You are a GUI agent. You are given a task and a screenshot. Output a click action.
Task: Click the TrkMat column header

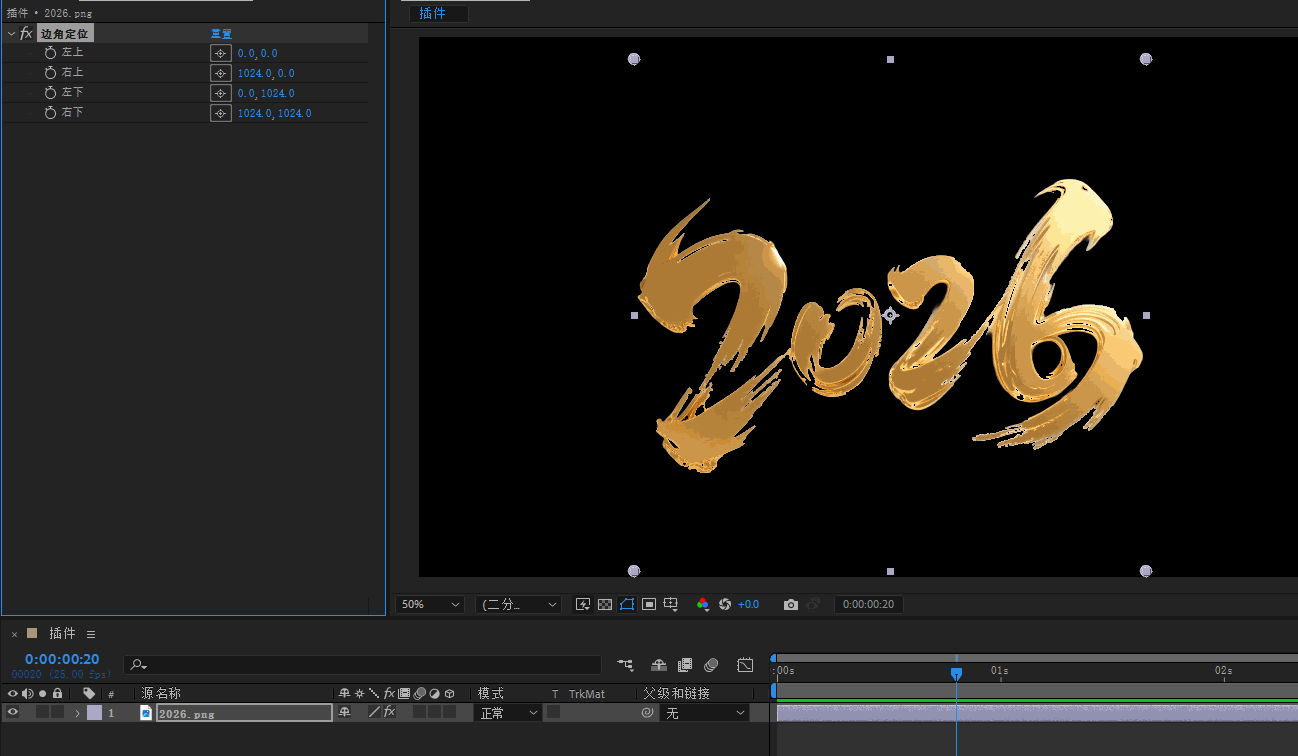(587, 694)
